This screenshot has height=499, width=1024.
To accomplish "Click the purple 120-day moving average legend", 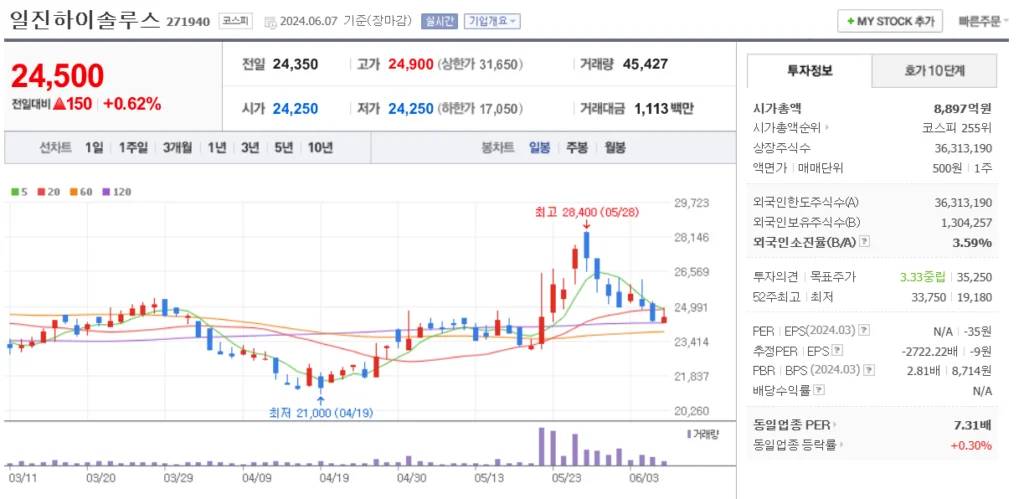I will pos(118,192).
